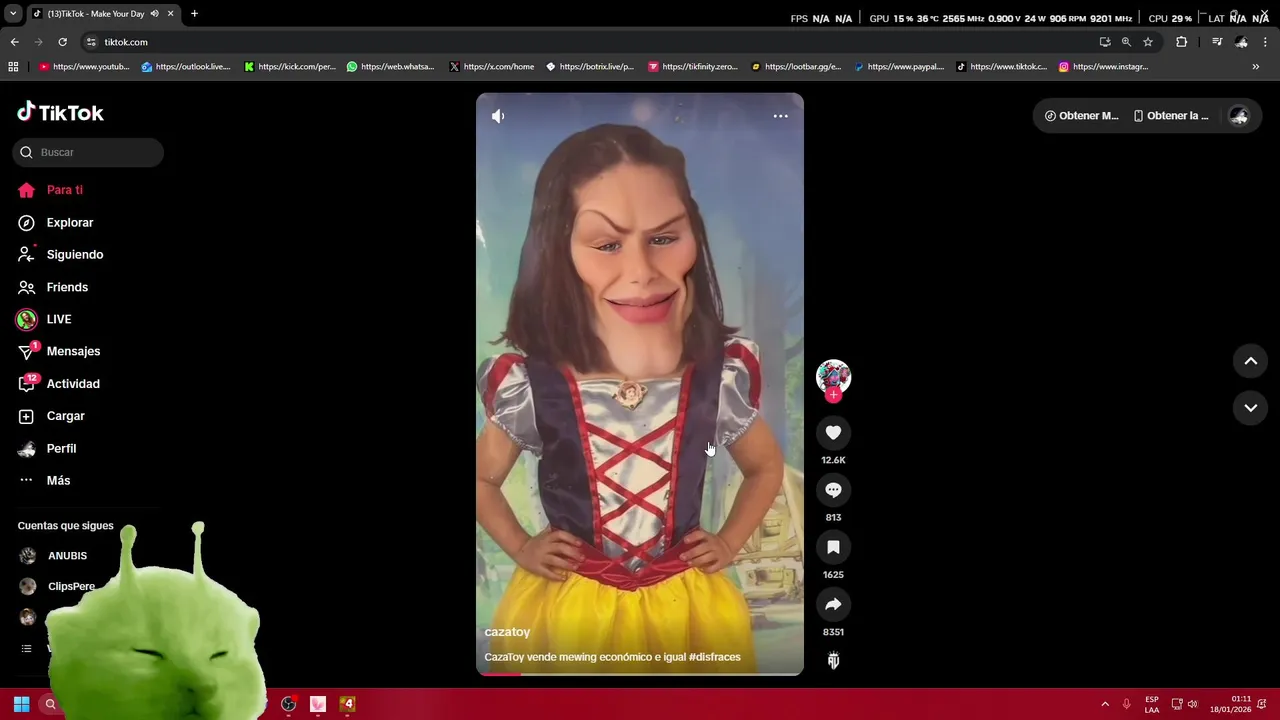Open profile avatar menu at top right
The image size is (1280, 720).
pos(1239,116)
